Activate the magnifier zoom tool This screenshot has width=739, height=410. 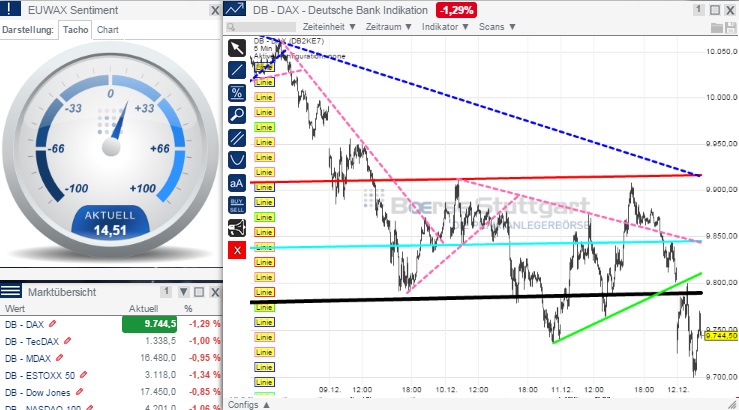pos(237,115)
